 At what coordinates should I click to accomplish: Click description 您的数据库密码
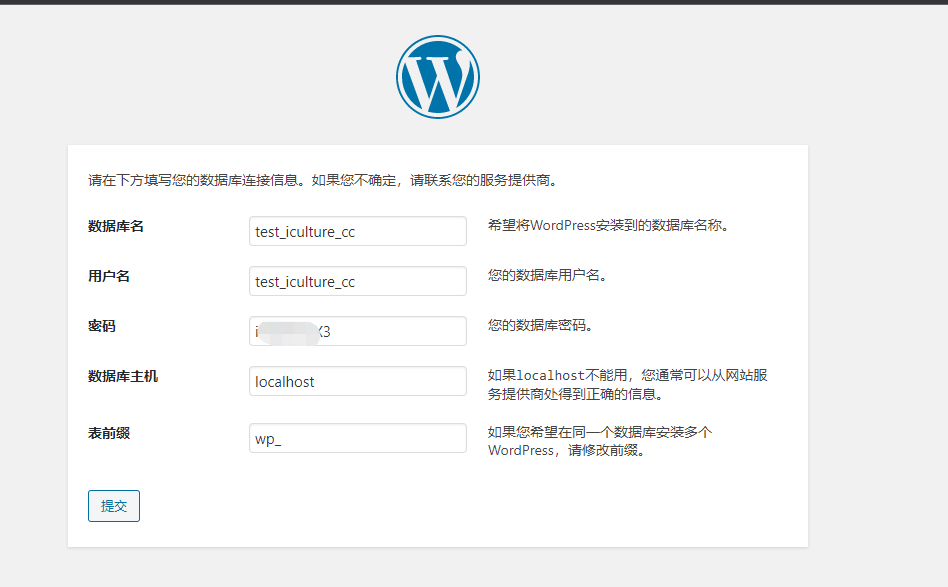541,326
